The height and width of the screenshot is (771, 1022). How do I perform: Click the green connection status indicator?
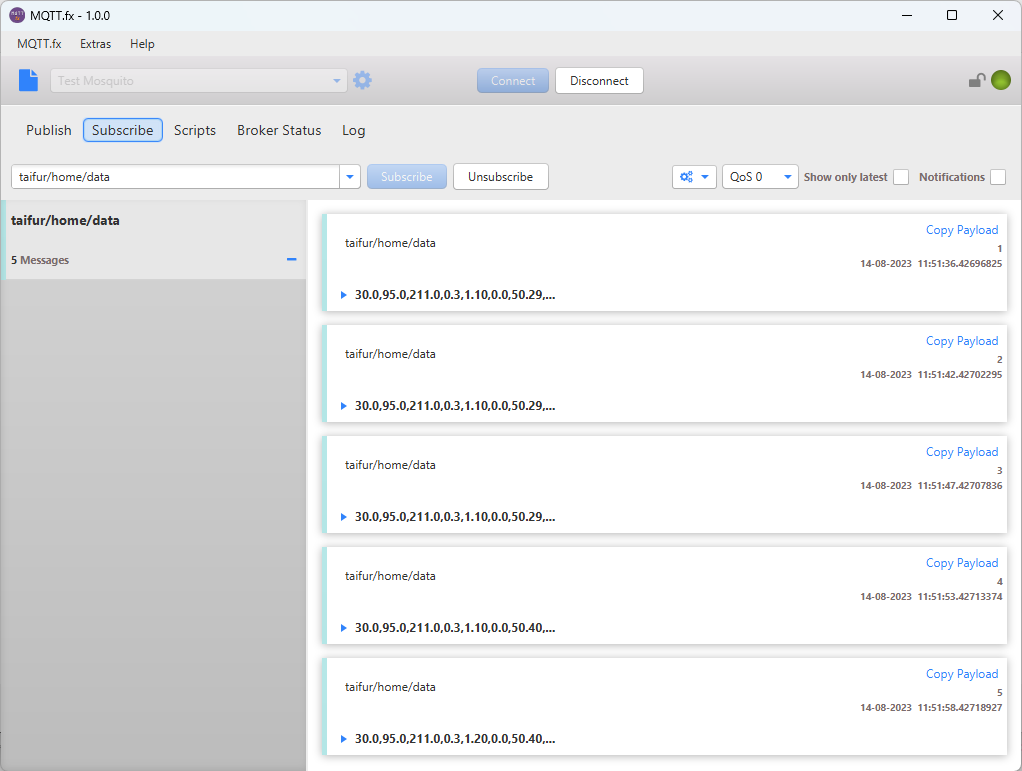(1000, 81)
